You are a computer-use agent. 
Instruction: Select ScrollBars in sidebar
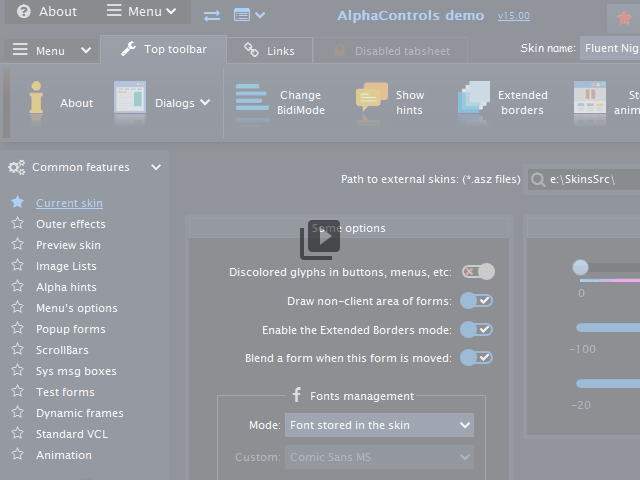point(62,350)
